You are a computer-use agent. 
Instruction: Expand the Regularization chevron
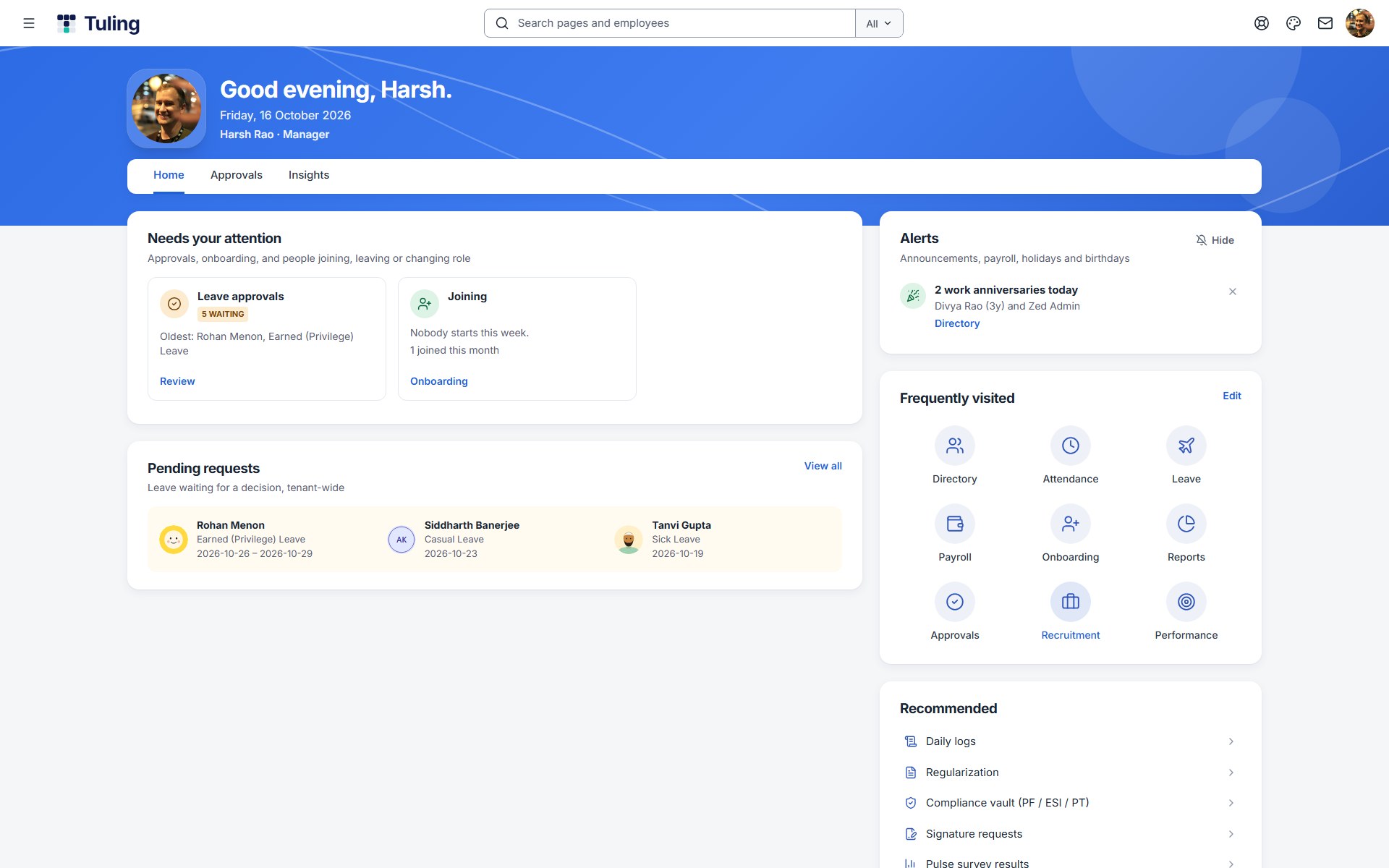tap(1231, 773)
